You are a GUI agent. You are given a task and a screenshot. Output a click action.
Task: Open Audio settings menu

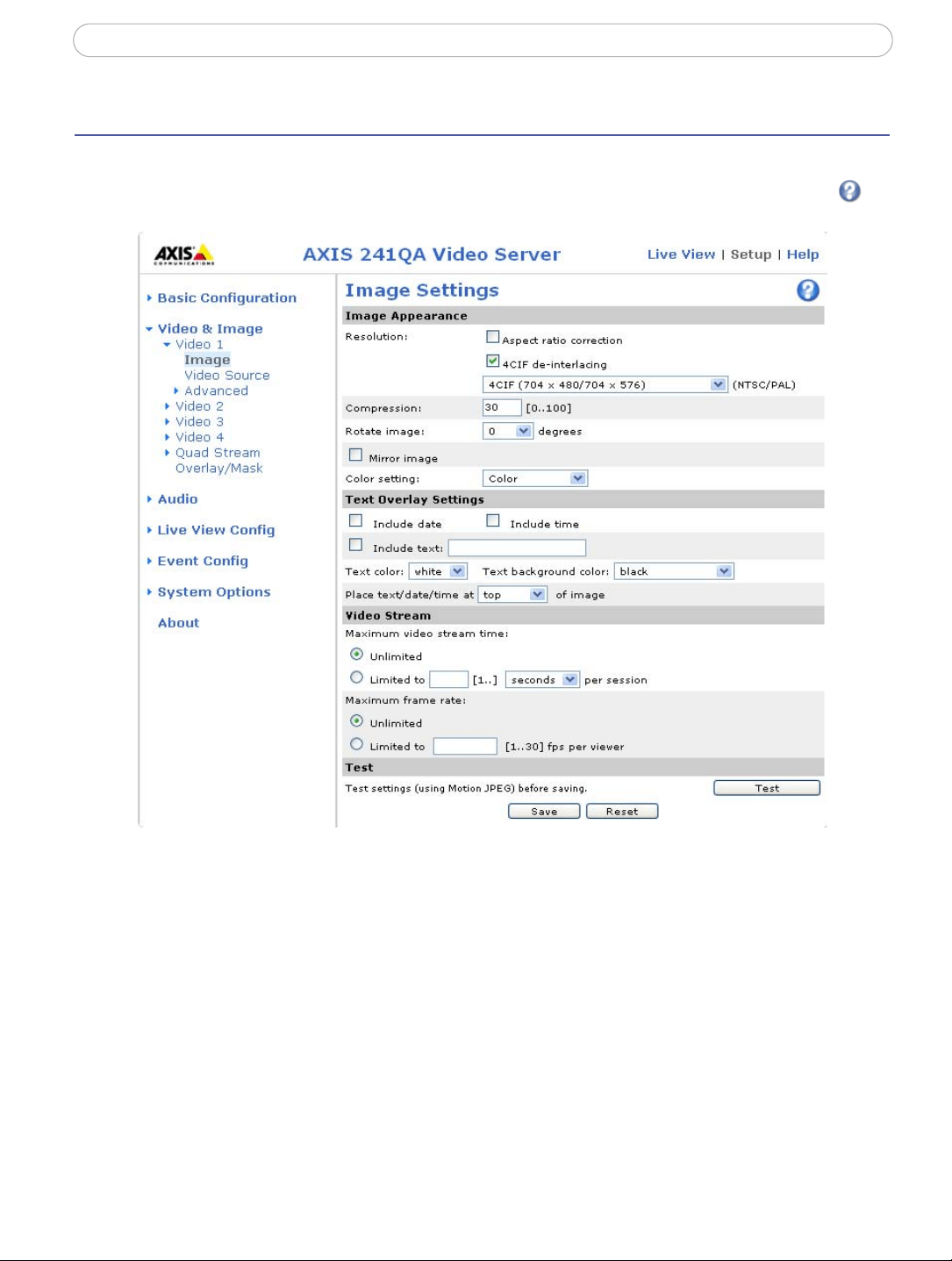[177, 498]
